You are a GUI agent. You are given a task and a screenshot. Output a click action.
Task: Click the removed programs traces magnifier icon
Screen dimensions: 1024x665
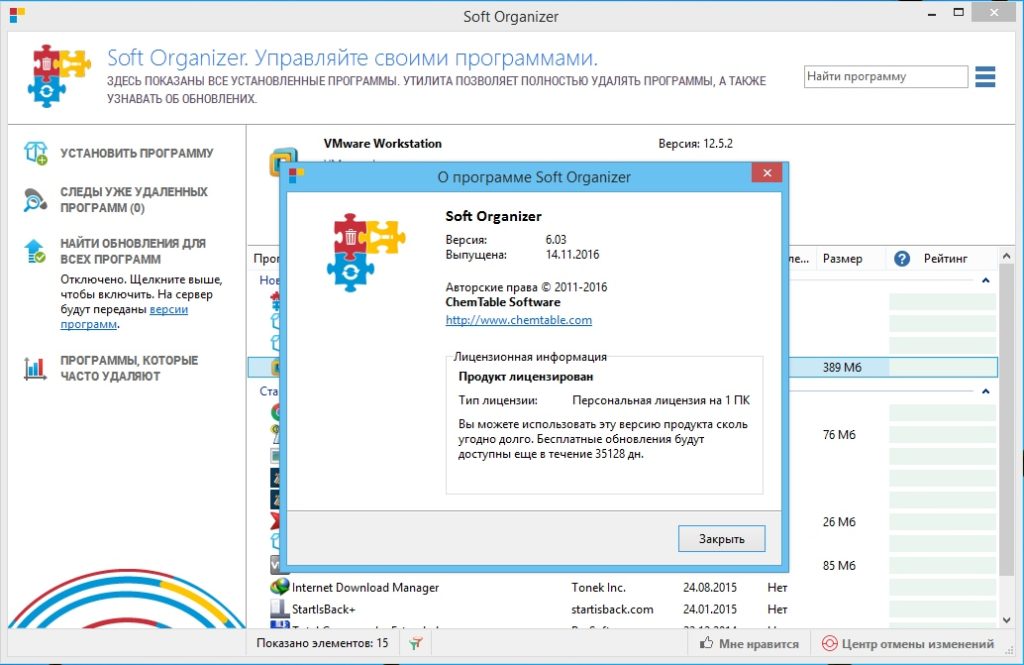pyautogui.click(x=35, y=200)
